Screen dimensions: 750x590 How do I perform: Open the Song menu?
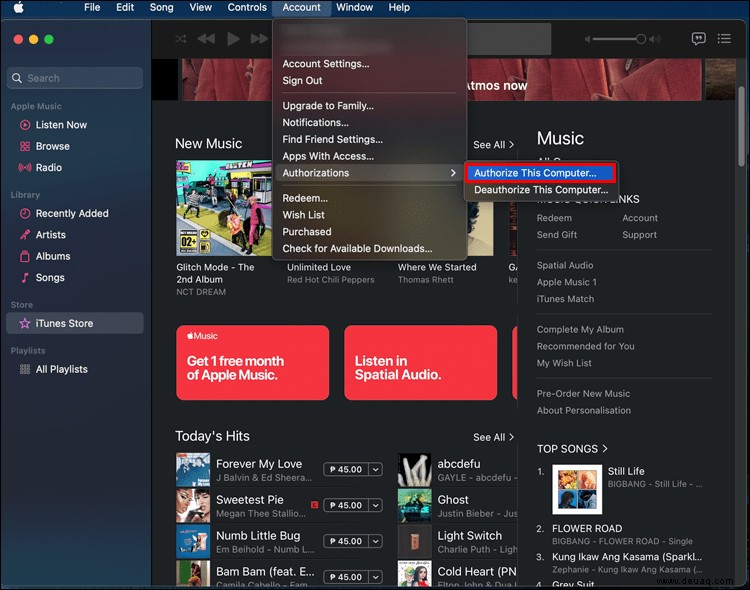(161, 7)
